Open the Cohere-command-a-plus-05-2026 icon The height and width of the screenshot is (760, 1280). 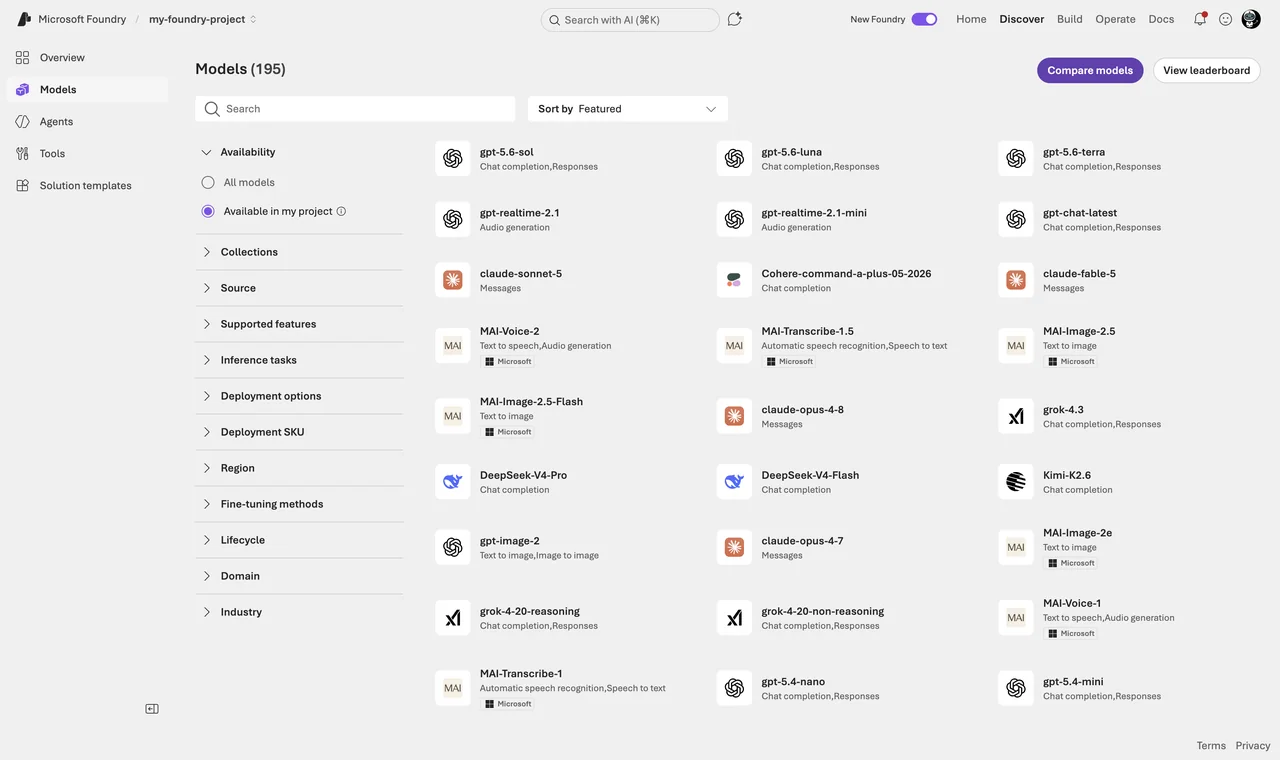[x=735, y=280]
